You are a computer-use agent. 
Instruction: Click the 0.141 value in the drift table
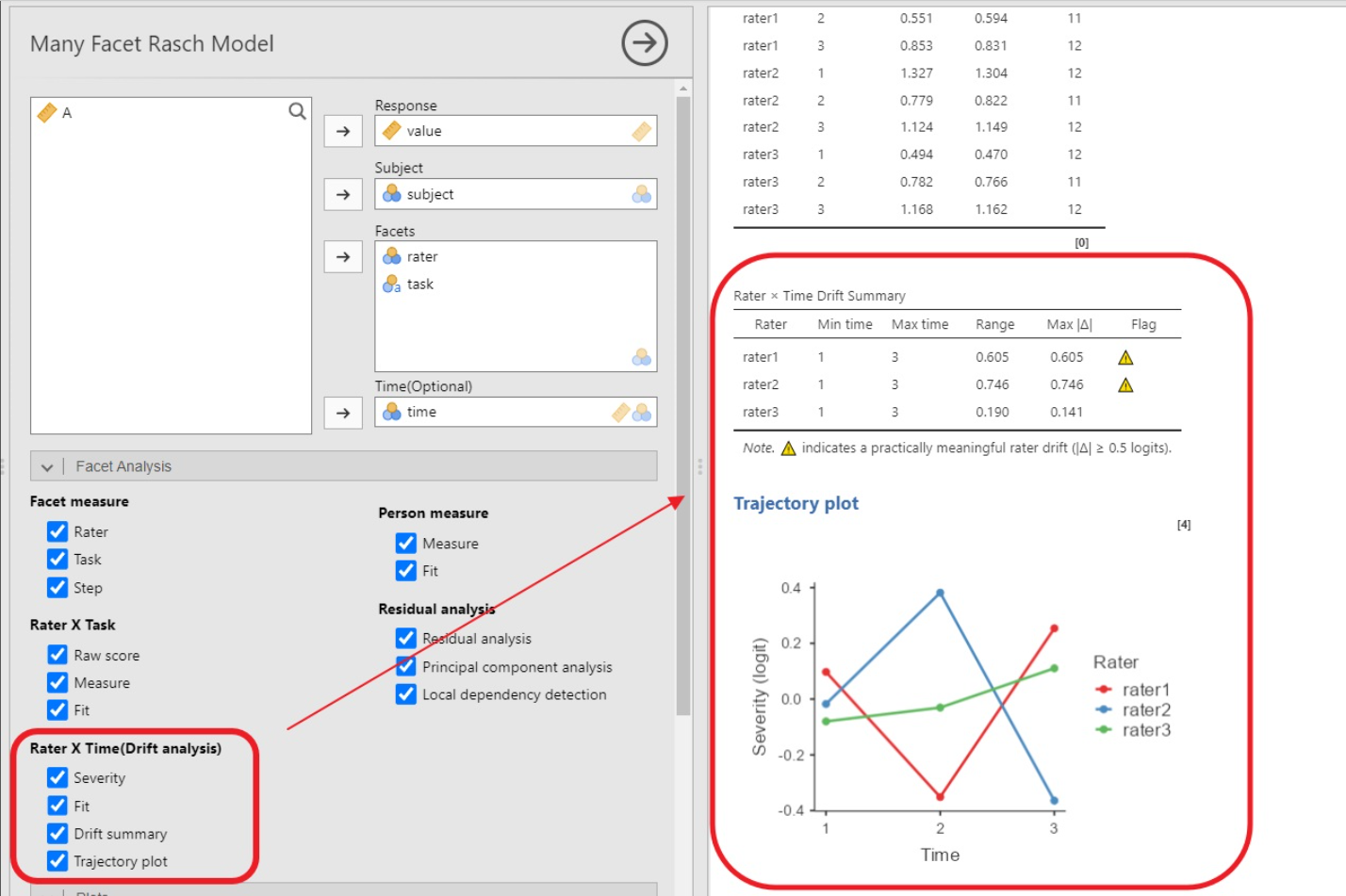(x=1066, y=412)
